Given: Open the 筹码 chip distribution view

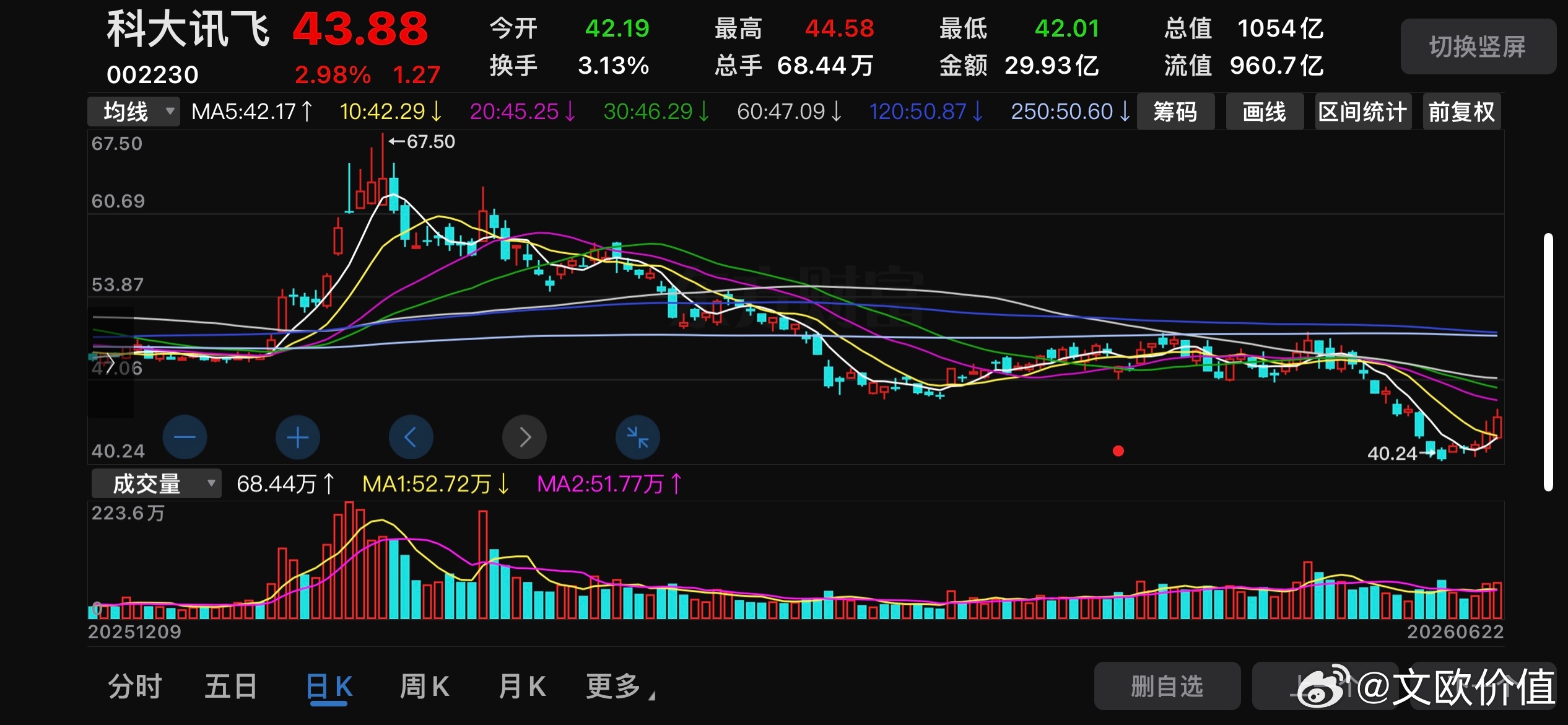Looking at the screenshot, I should (x=1175, y=112).
